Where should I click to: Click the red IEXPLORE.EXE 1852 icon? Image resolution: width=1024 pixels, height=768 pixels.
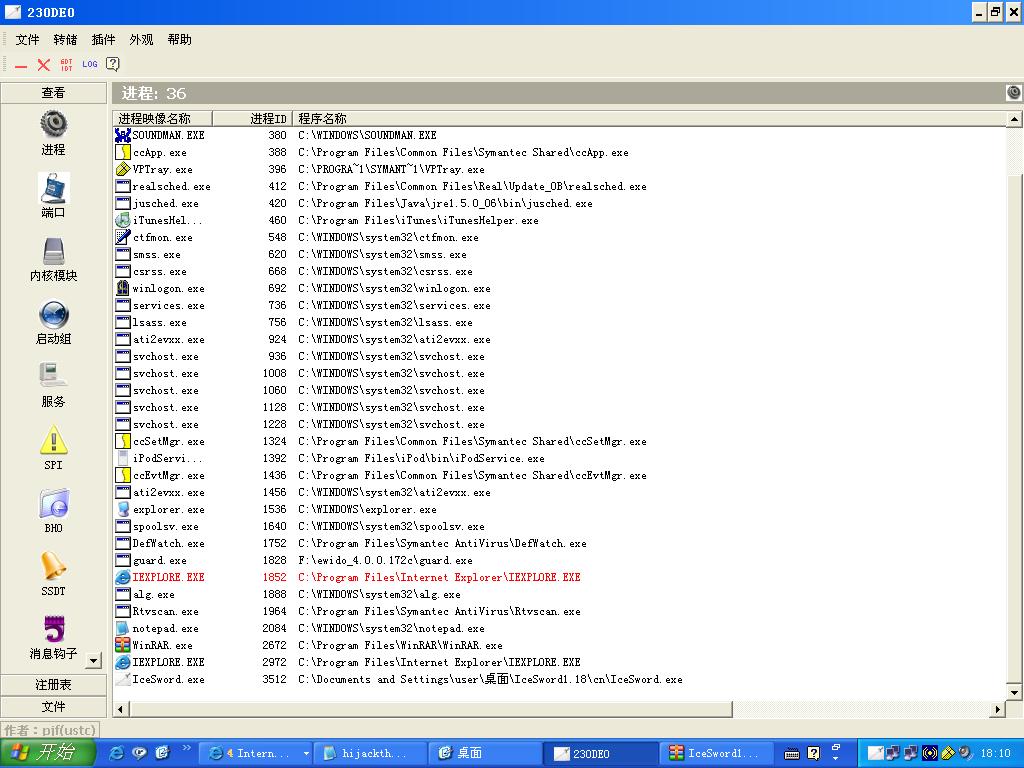coord(122,577)
